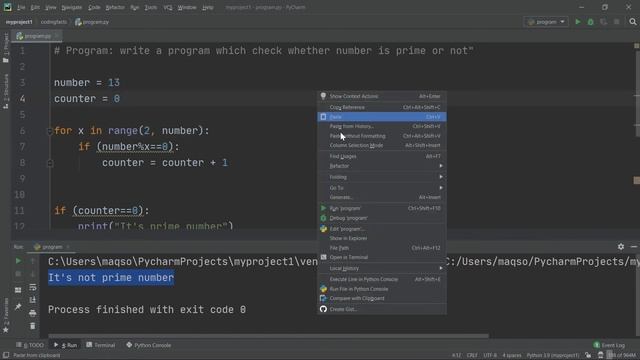Open Structure tool window sidebar button

tap(6, 91)
